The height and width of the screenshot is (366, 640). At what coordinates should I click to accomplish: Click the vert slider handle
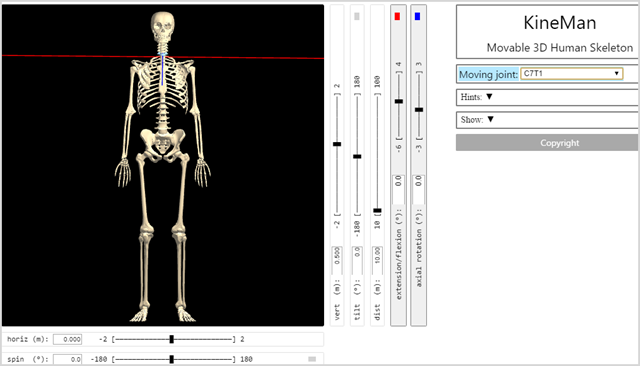tap(337, 144)
